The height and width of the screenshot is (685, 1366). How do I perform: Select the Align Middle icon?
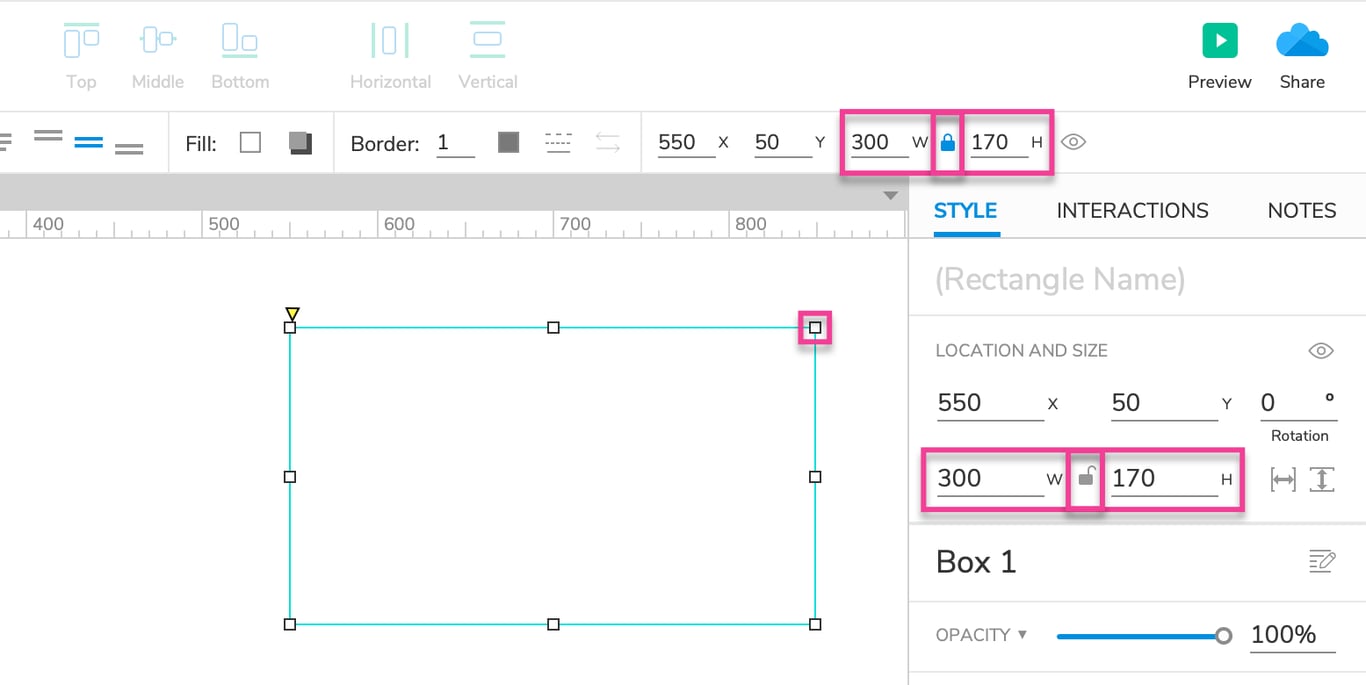coord(158,41)
